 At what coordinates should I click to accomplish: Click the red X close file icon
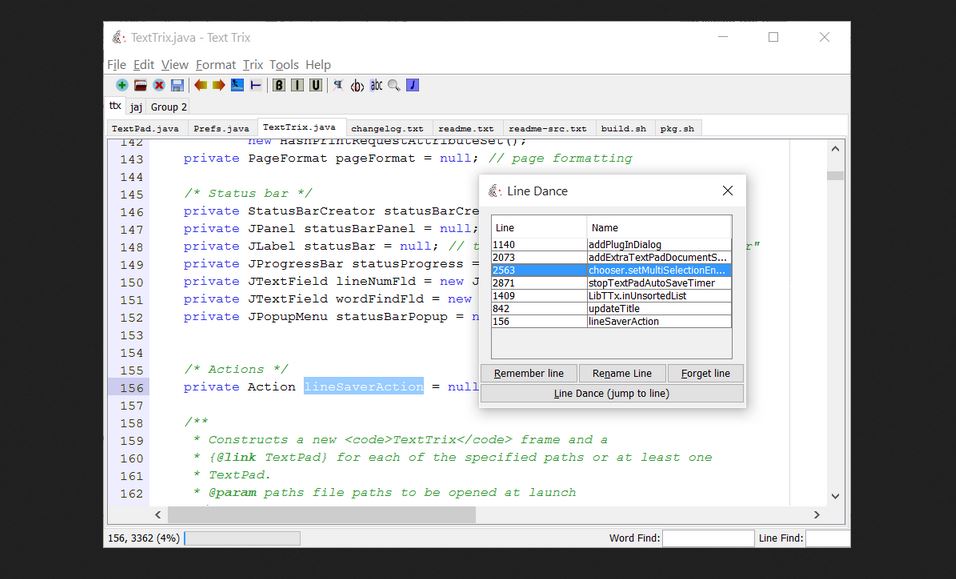coord(159,85)
